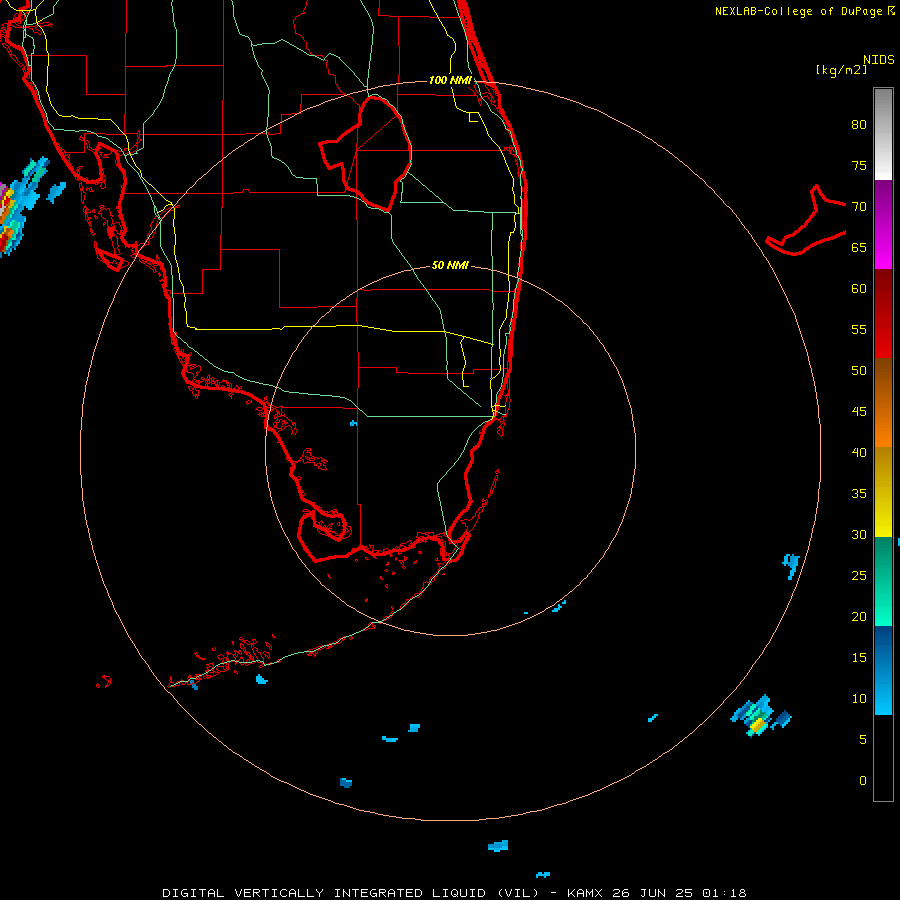Screen dimensions: 900x900
Task: Click the 60 value on the color scale
Action: point(859,289)
